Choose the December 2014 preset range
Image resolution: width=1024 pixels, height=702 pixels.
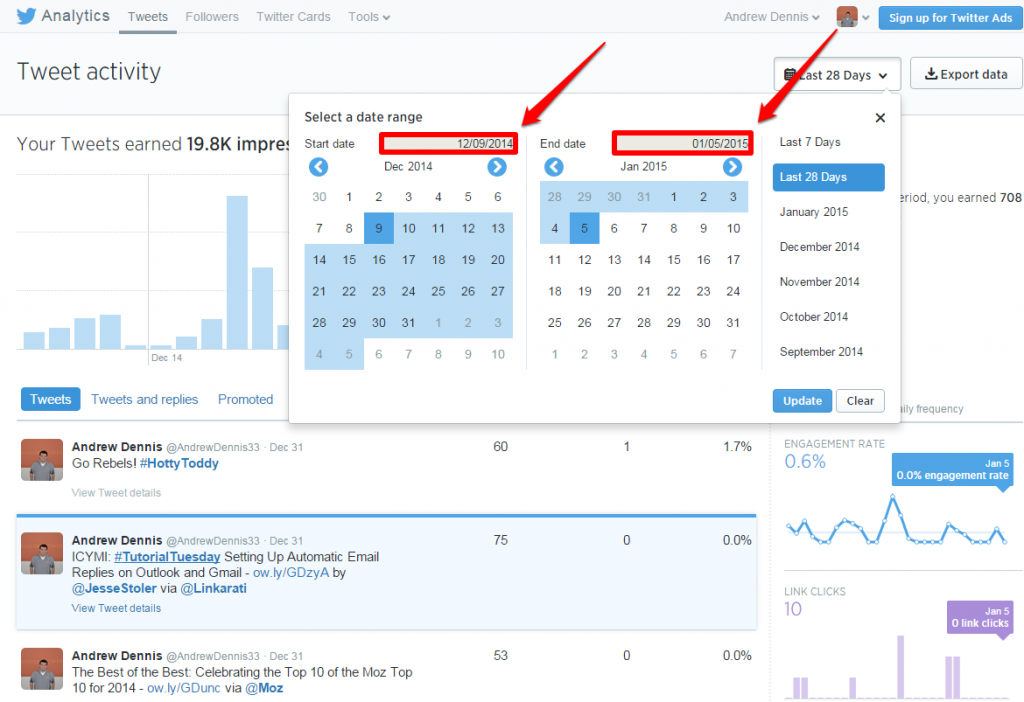pos(819,247)
